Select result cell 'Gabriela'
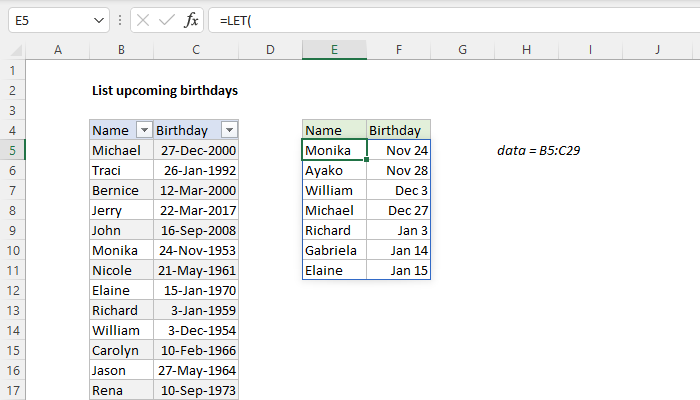This screenshot has width=700, height=400. pyautogui.click(x=334, y=250)
